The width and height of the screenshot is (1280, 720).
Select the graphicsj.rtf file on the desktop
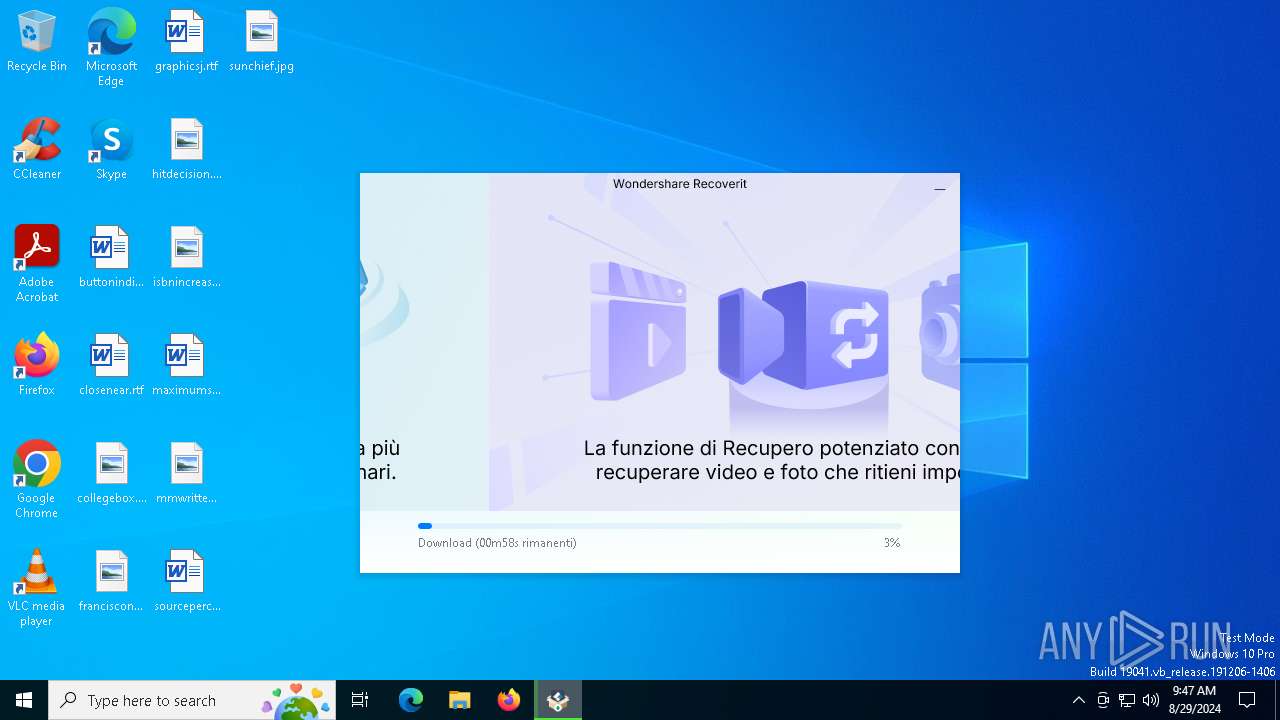186,42
